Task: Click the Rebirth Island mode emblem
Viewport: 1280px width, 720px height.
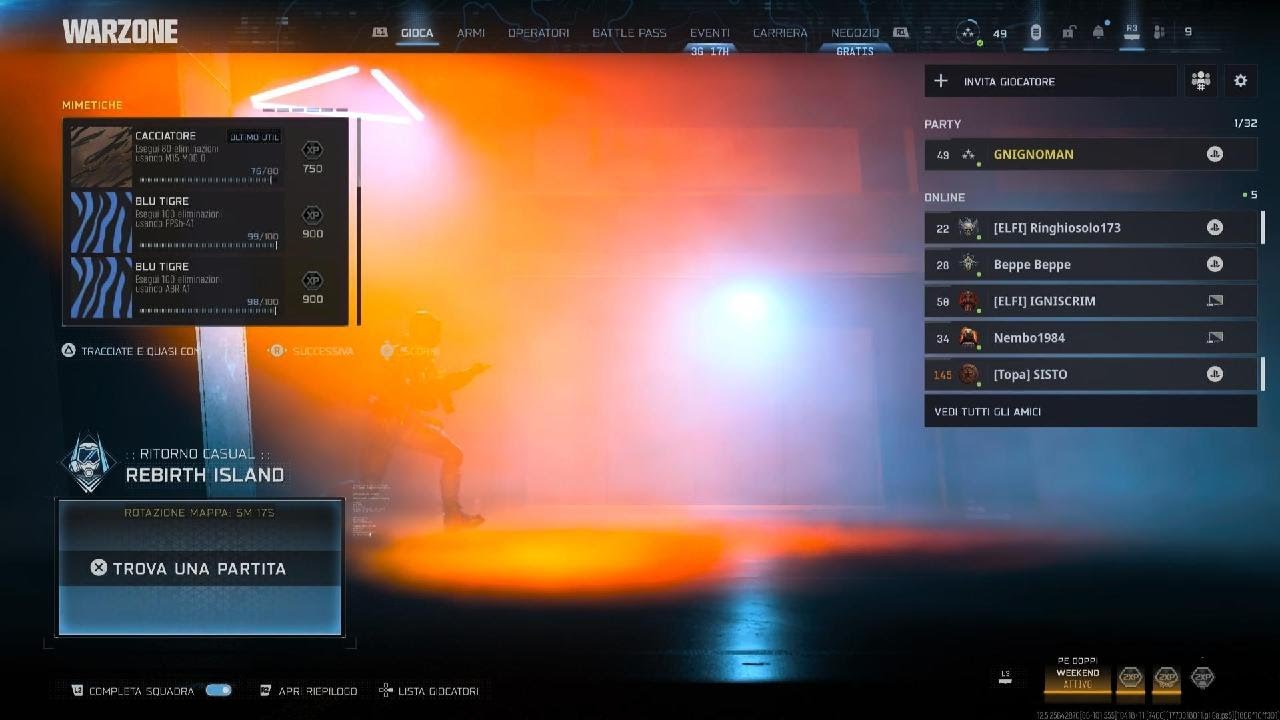Action: pos(89,463)
